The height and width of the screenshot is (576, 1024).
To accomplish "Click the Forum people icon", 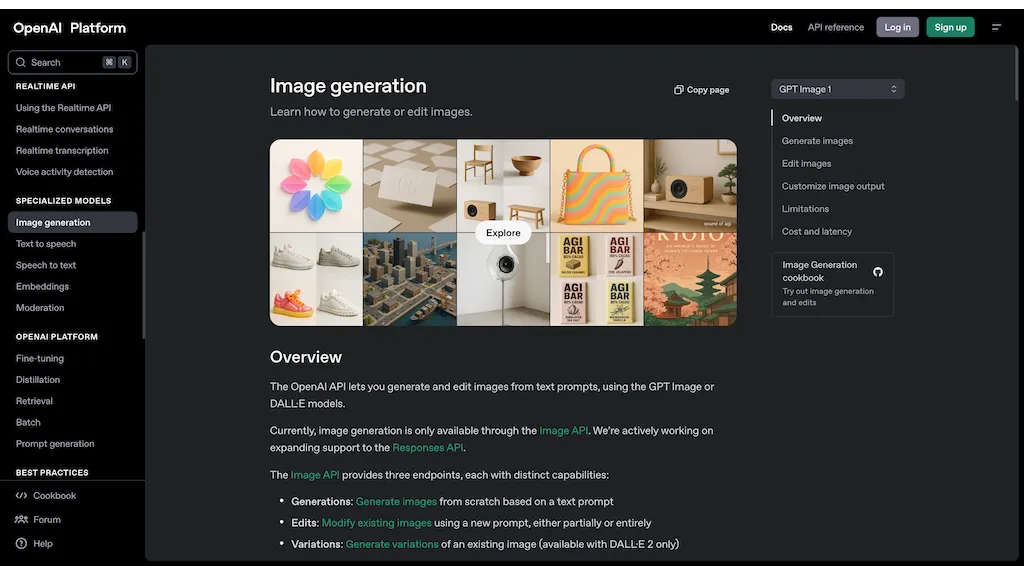I will pyautogui.click(x=22, y=519).
